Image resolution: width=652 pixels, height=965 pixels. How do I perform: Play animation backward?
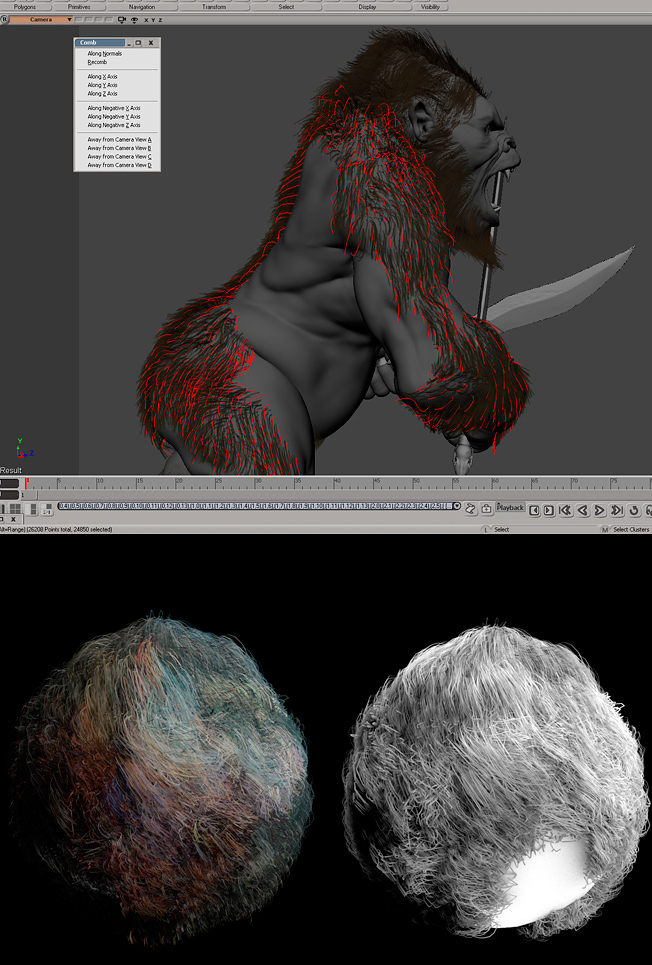(x=582, y=510)
